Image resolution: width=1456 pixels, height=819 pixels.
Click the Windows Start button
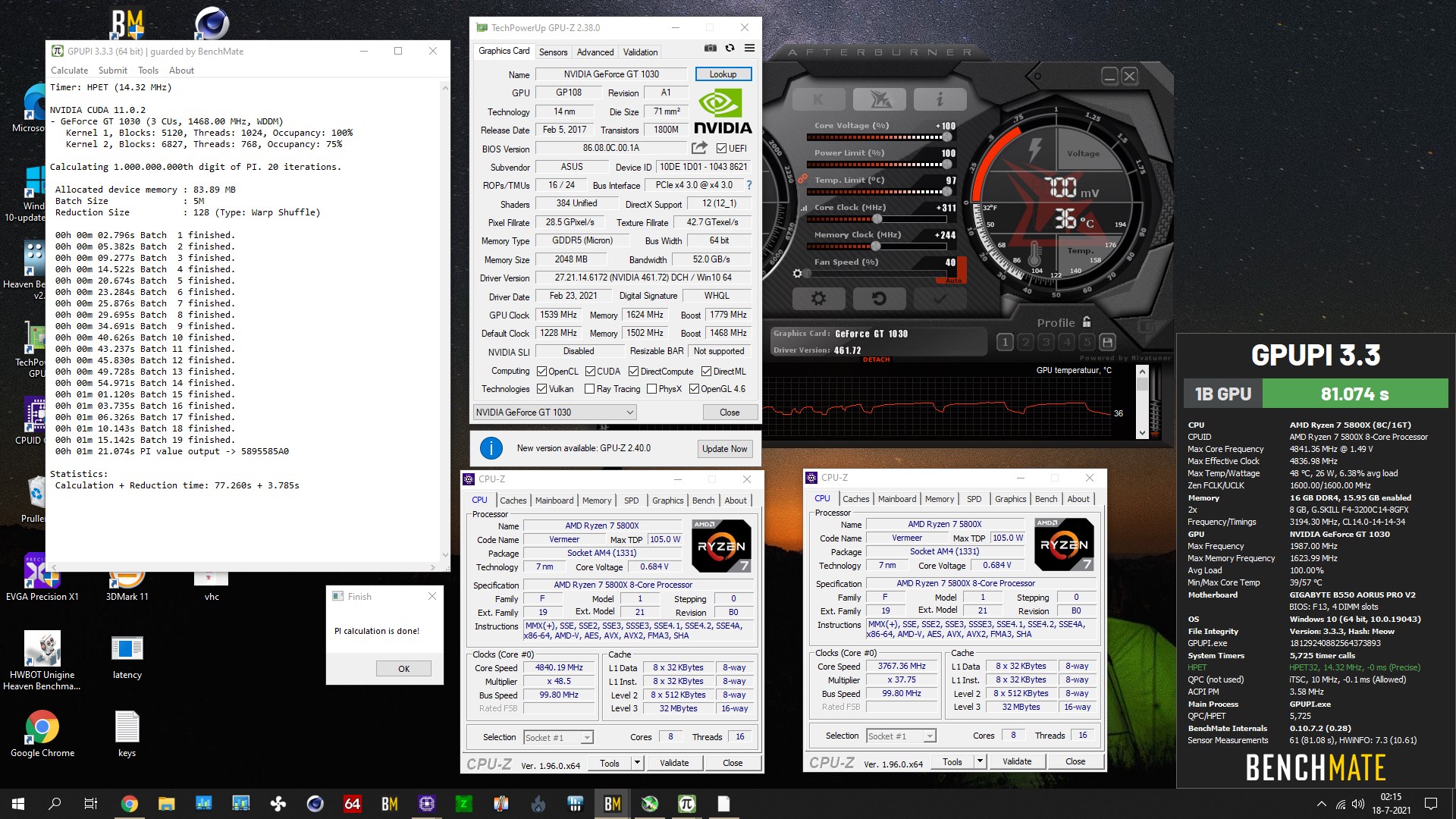[18, 804]
